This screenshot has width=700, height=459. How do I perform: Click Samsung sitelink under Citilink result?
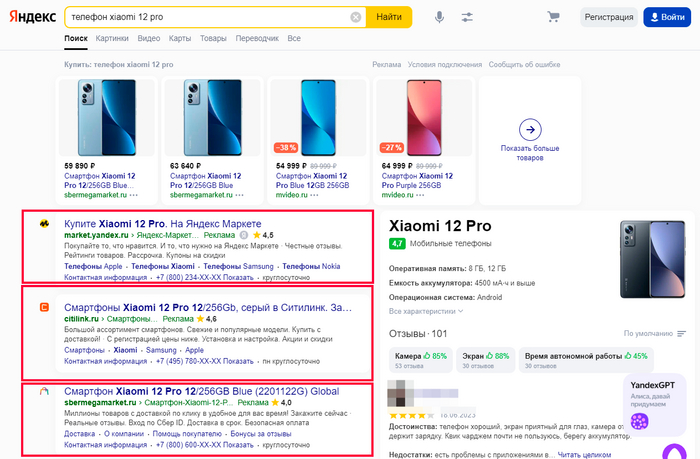click(161, 351)
